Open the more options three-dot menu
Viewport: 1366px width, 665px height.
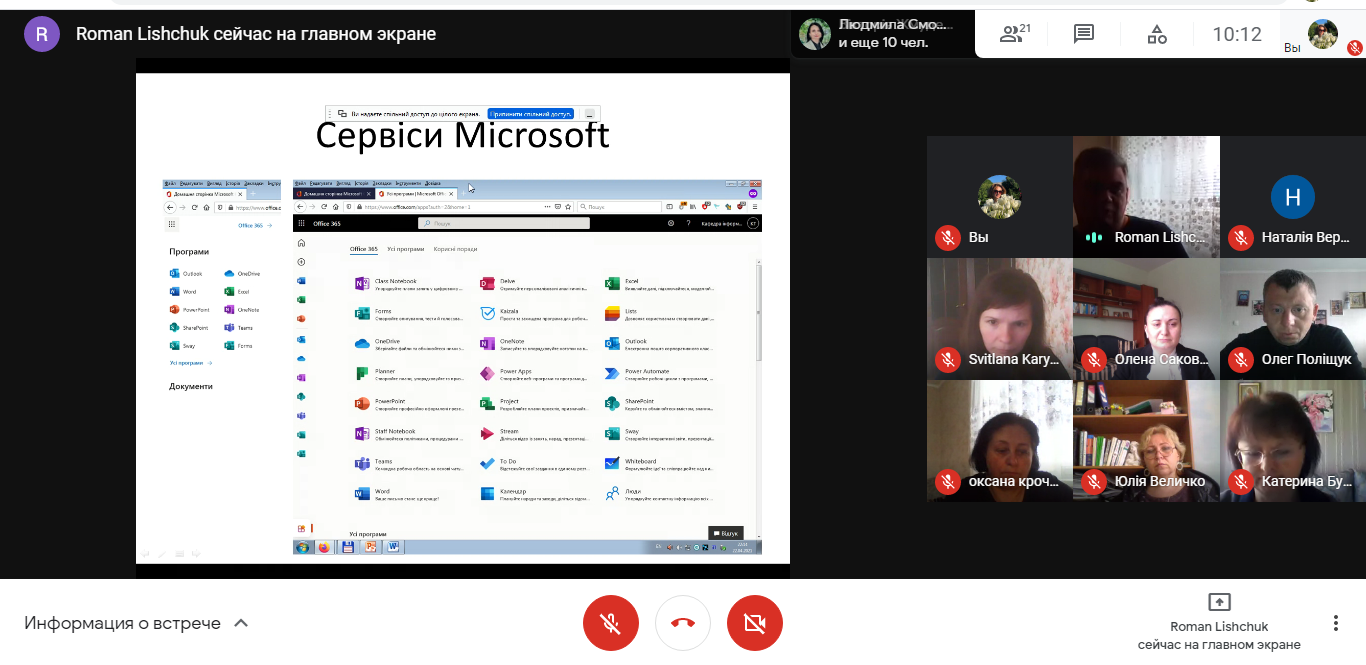(x=1336, y=623)
